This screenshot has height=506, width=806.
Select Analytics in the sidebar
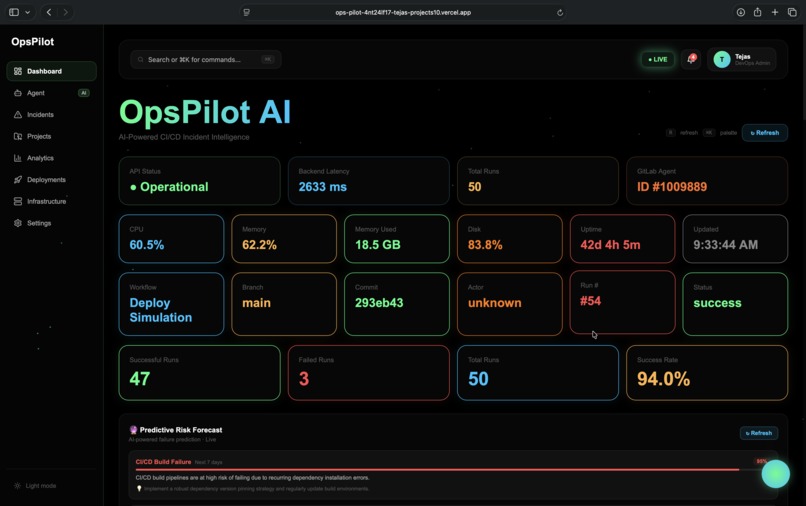(x=51, y=158)
